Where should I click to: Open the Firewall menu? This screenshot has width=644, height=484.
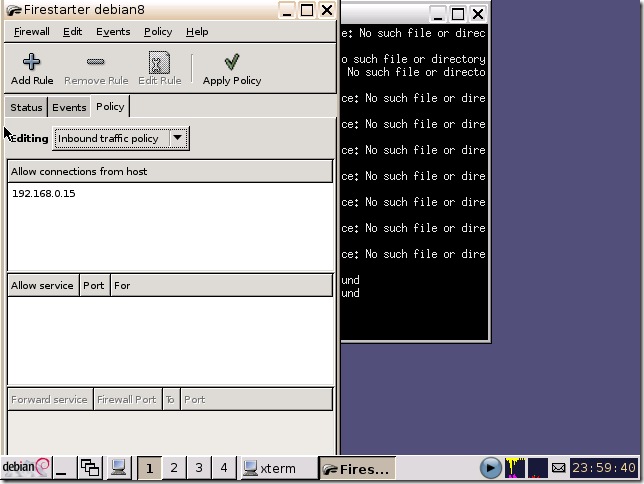(x=32, y=32)
